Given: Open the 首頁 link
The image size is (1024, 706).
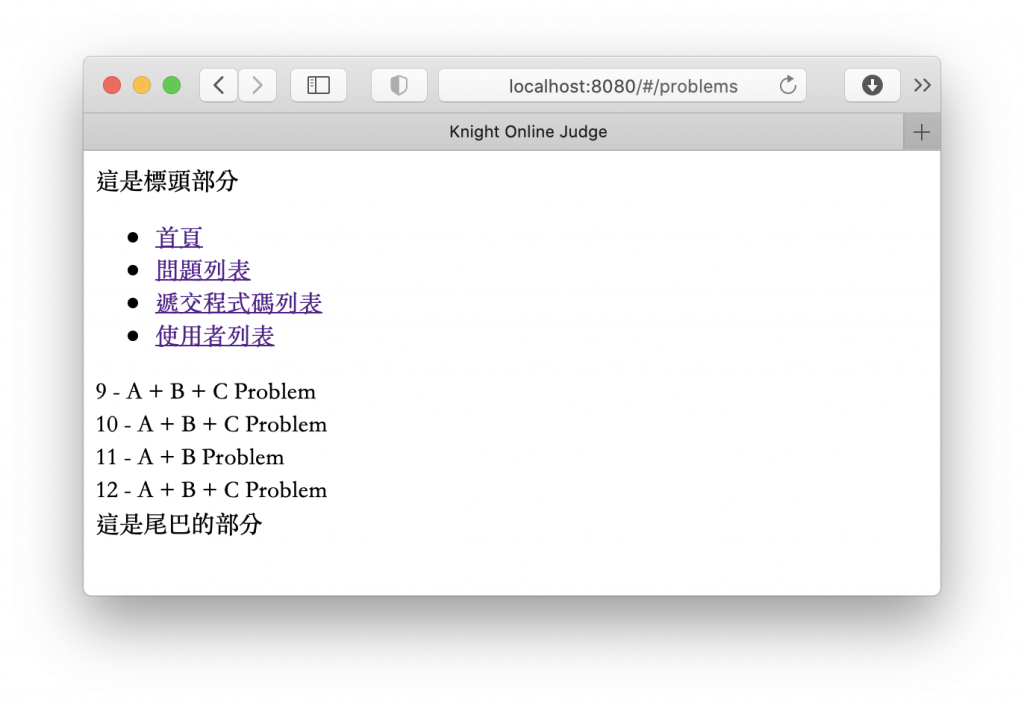Looking at the screenshot, I should tap(179, 237).
